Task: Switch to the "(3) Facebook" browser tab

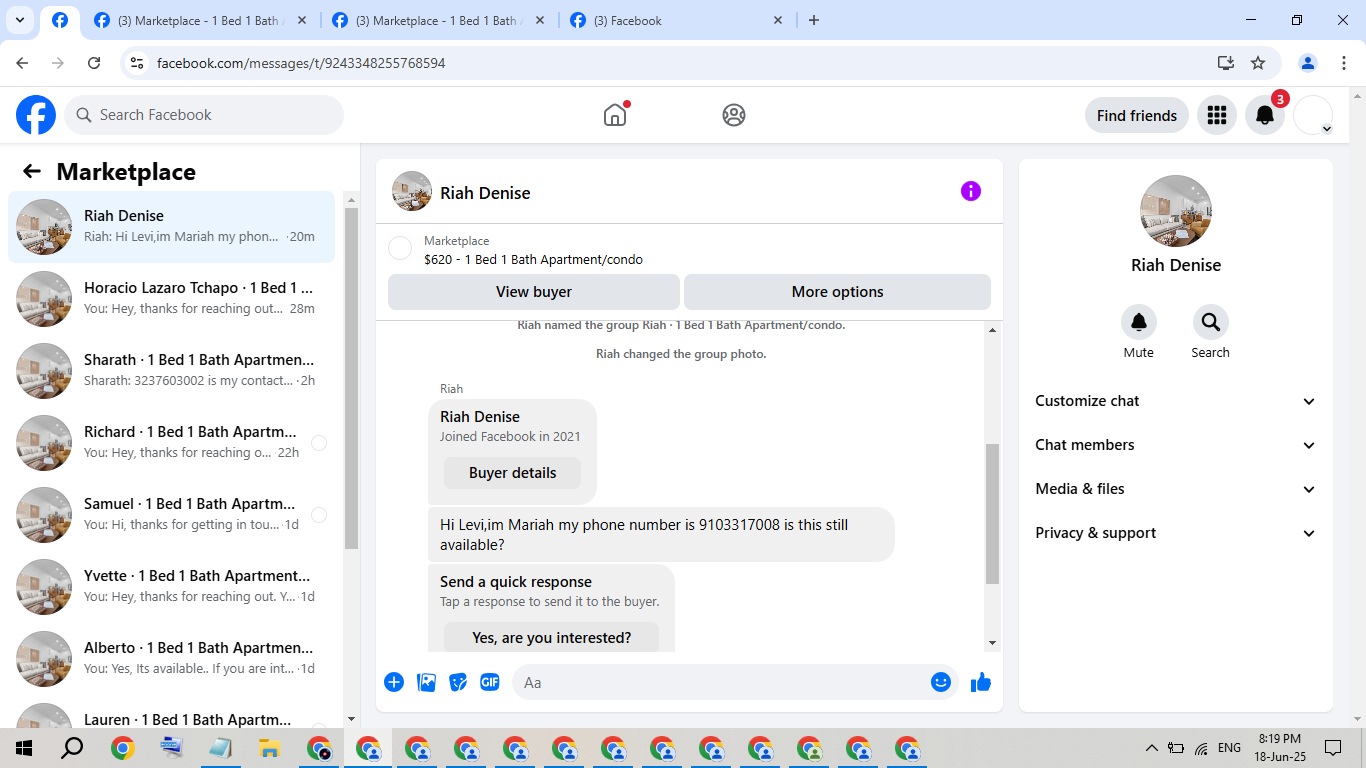Action: 677,20
